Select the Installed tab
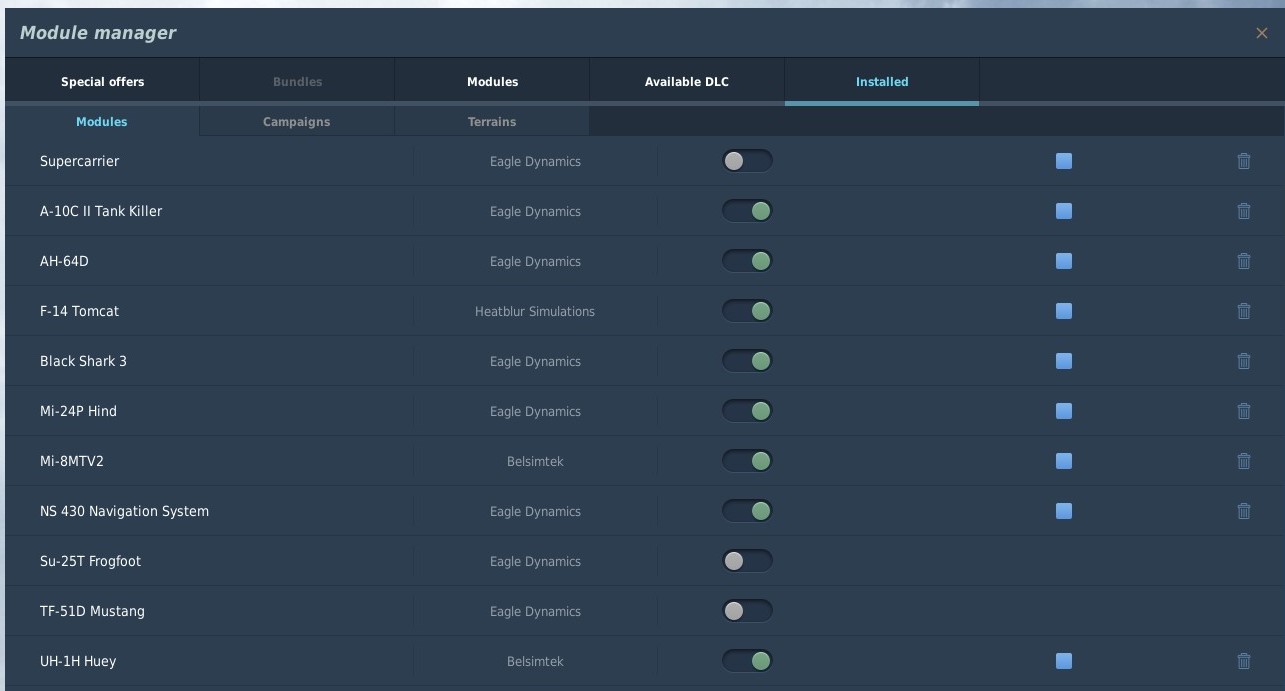Screen dimensions: 1285x691 click(x=882, y=82)
